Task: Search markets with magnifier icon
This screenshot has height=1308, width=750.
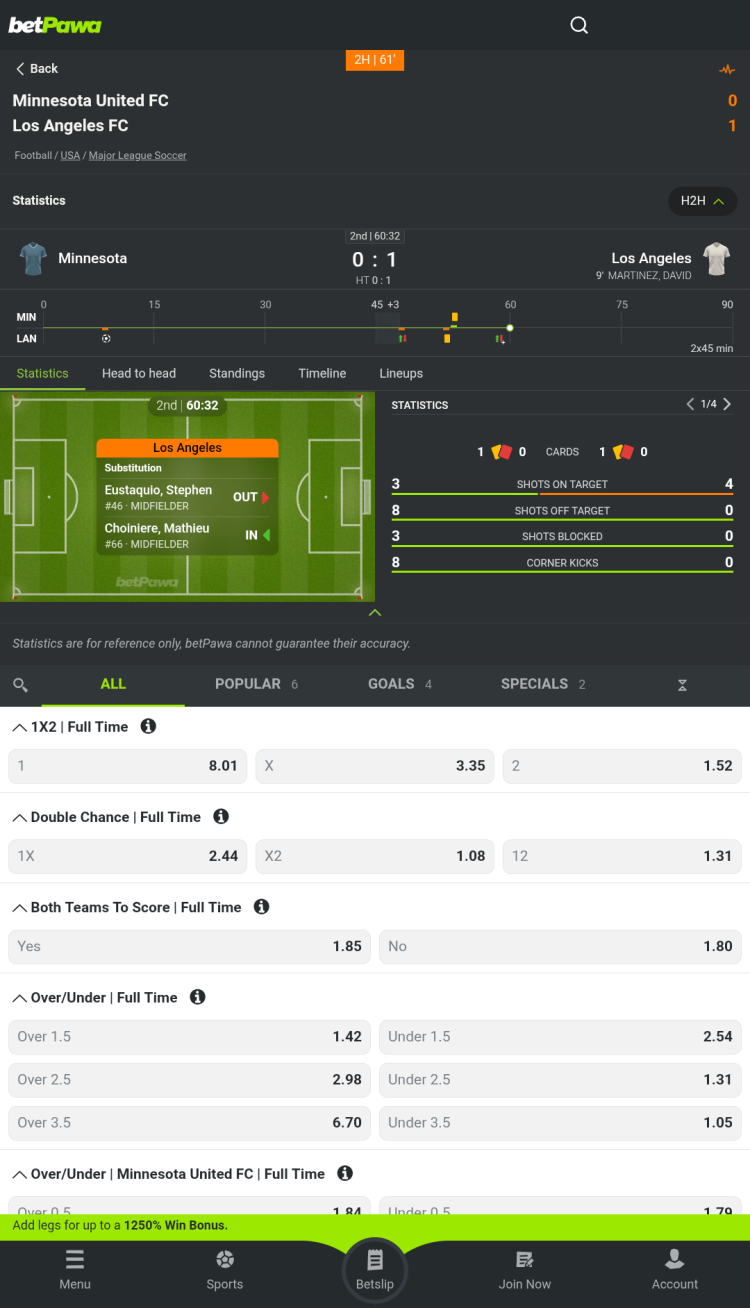Action: tap(20, 685)
